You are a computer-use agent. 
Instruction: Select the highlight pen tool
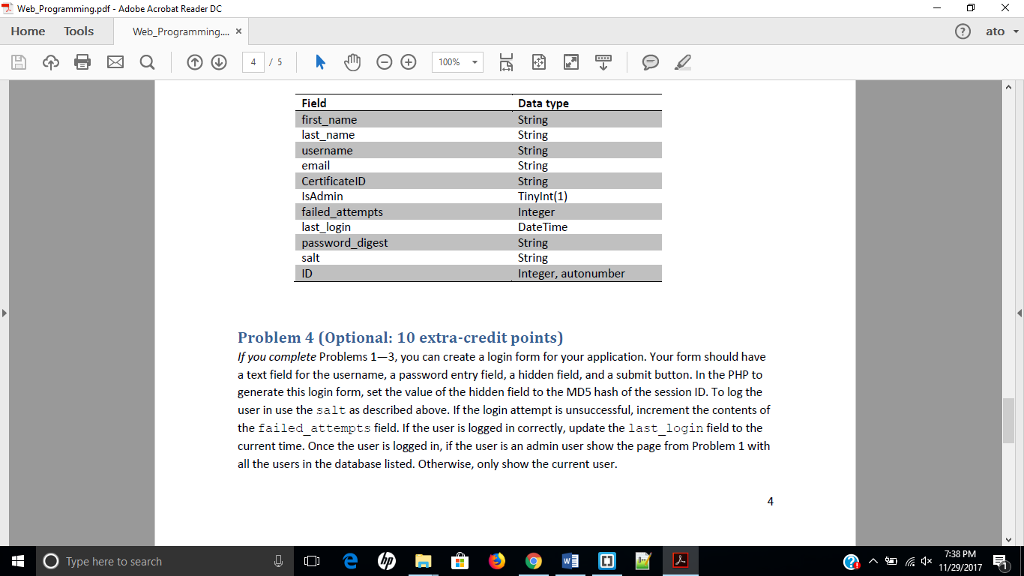tap(682, 62)
